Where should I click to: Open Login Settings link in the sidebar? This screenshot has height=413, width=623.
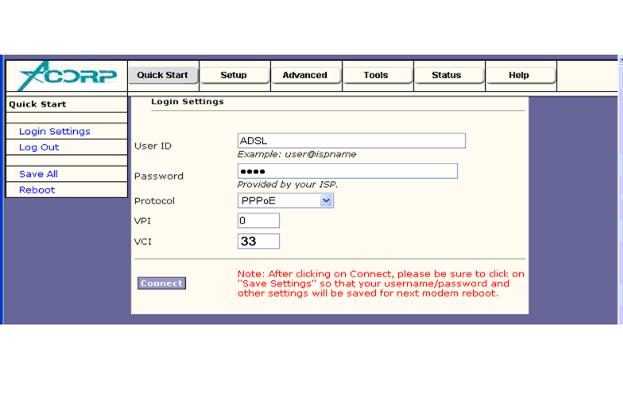tap(54, 131)
